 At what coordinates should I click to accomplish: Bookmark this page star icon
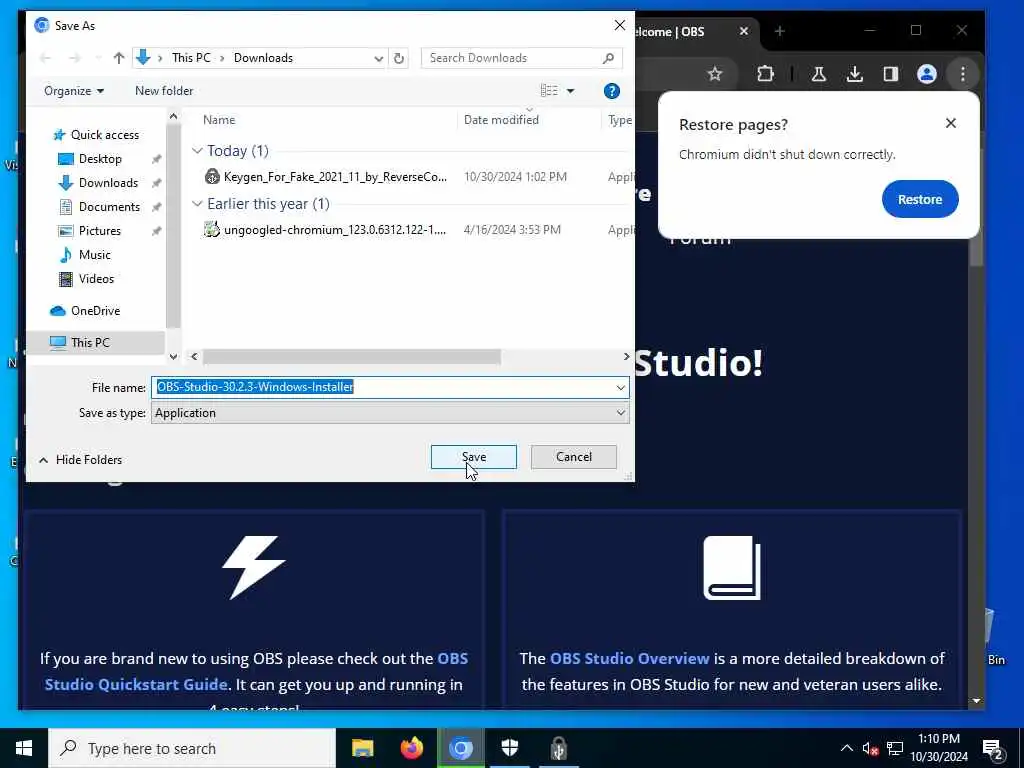[715, 74]
